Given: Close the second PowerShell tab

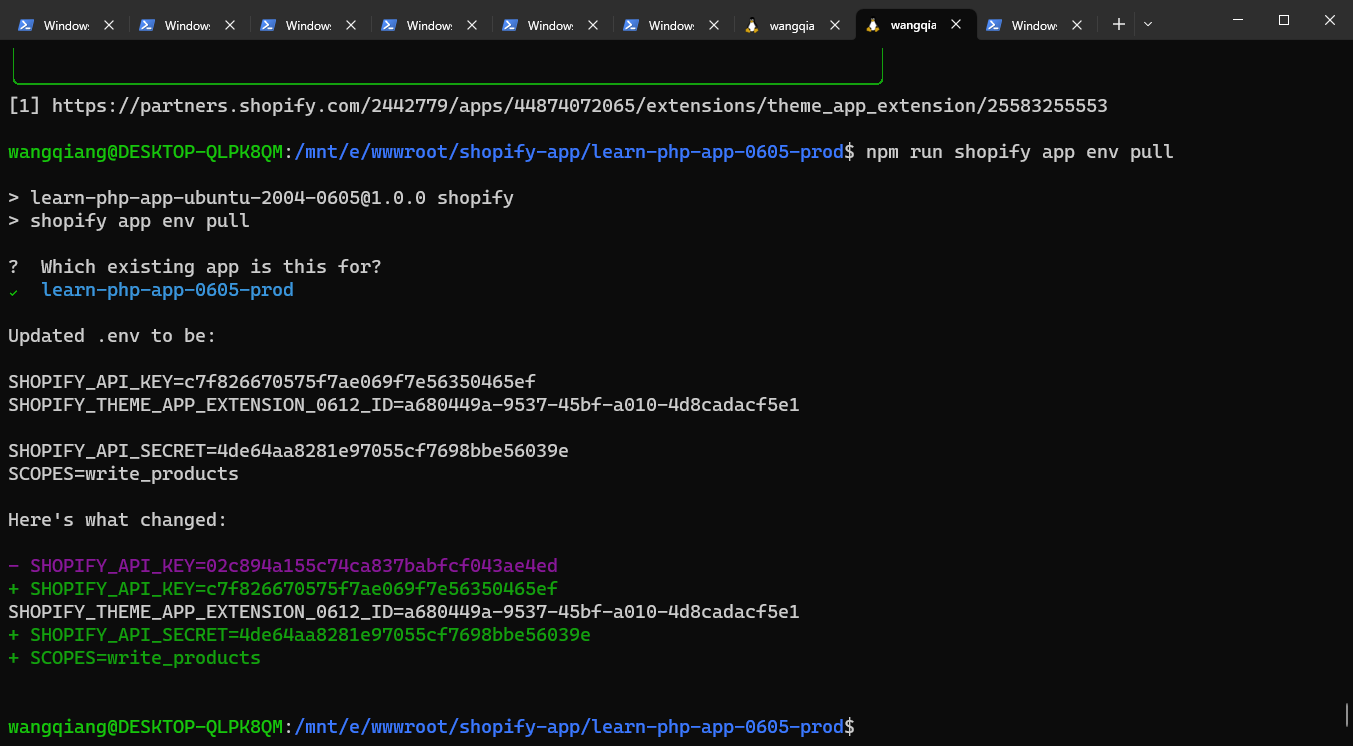Looking at the screenshot, I should pyautogui.click(x=230, y=25).
